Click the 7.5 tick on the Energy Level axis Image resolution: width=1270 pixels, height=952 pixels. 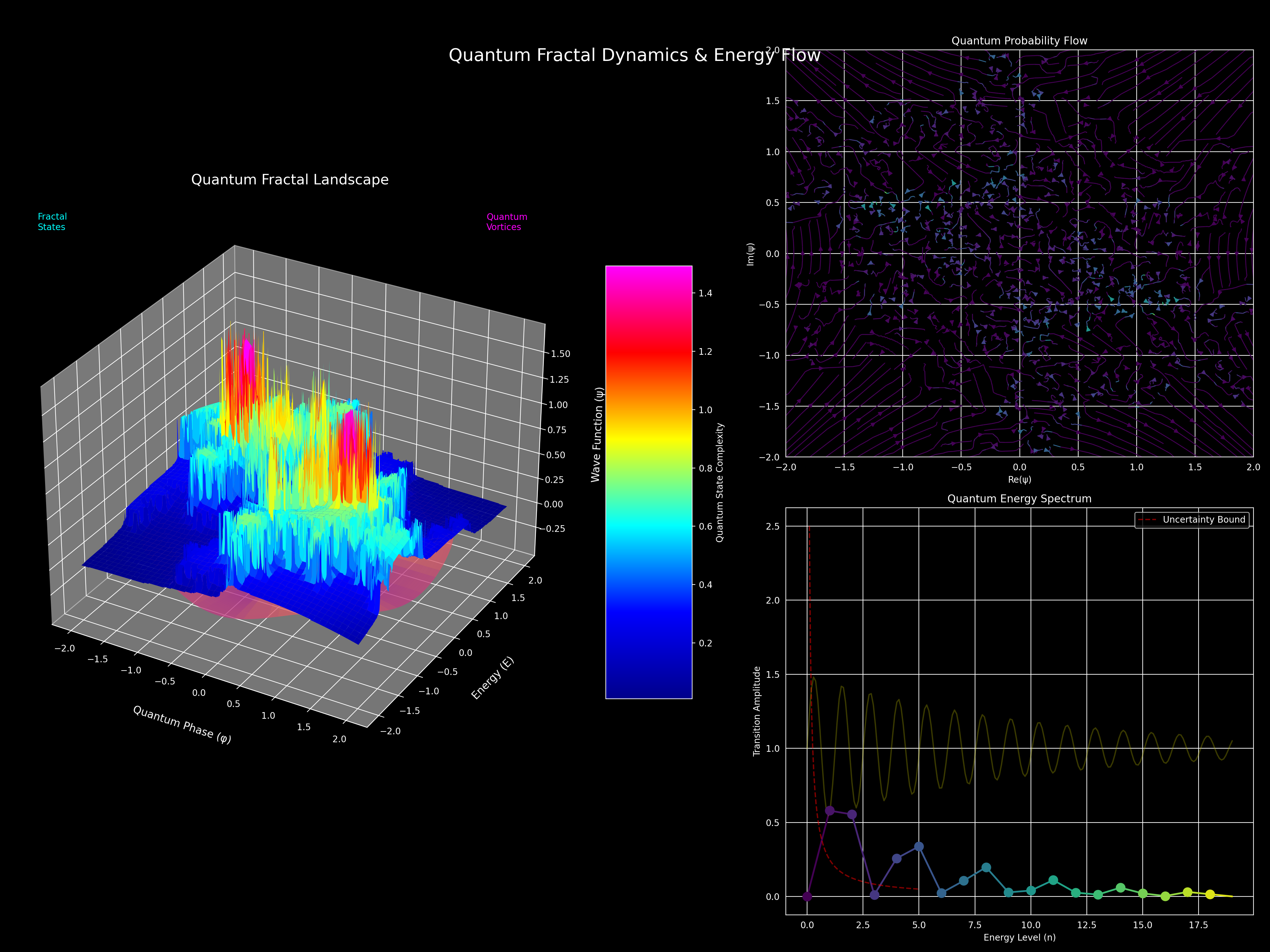click(x=974, y=925)
